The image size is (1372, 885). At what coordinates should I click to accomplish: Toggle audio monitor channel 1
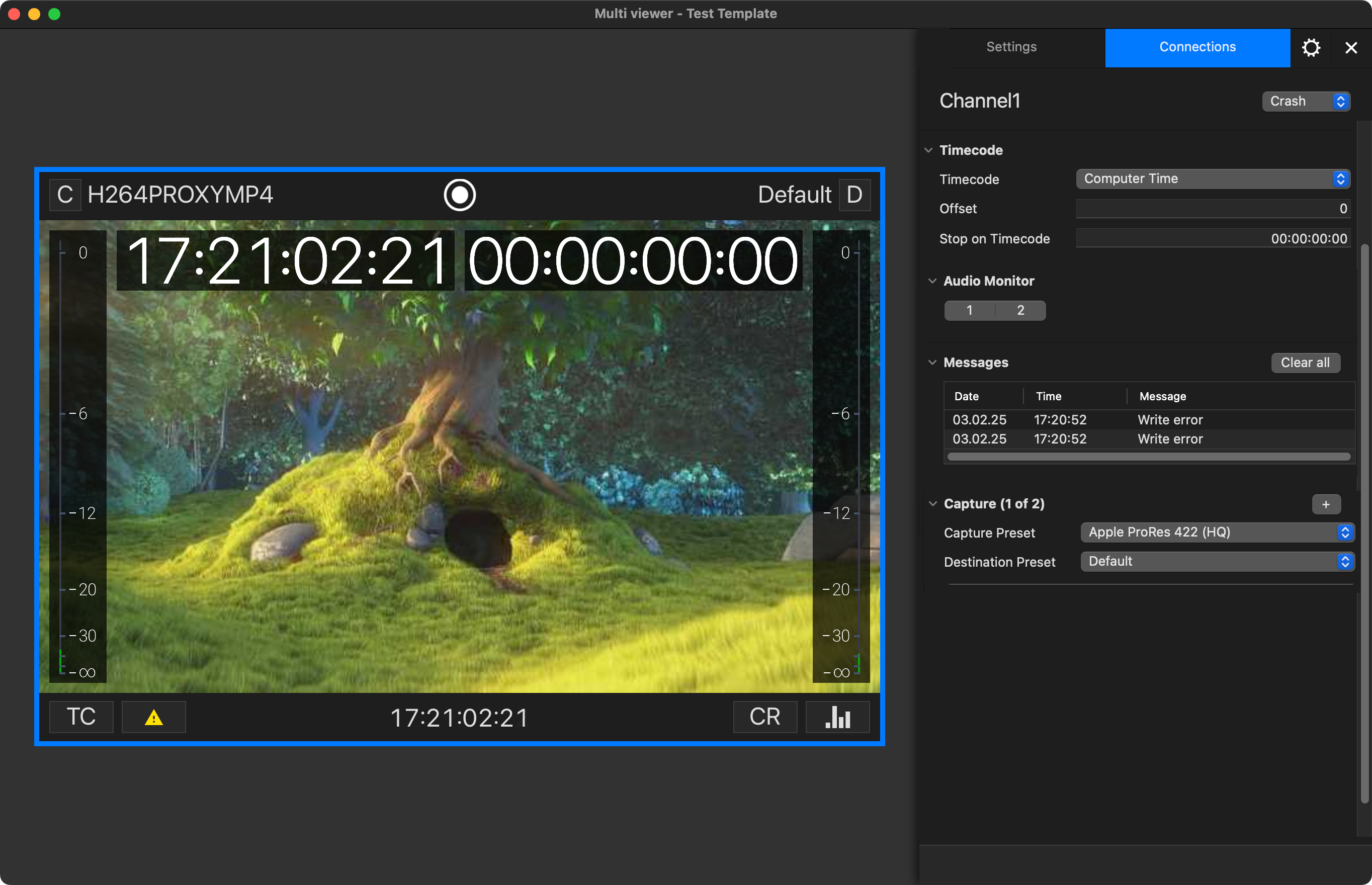(970, 310)
